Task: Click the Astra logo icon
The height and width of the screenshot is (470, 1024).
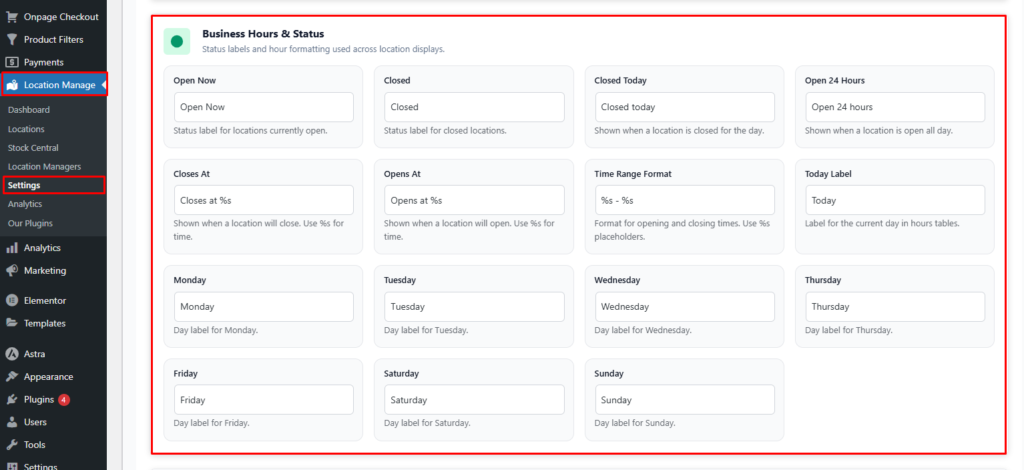Action: tap(12, 354)
